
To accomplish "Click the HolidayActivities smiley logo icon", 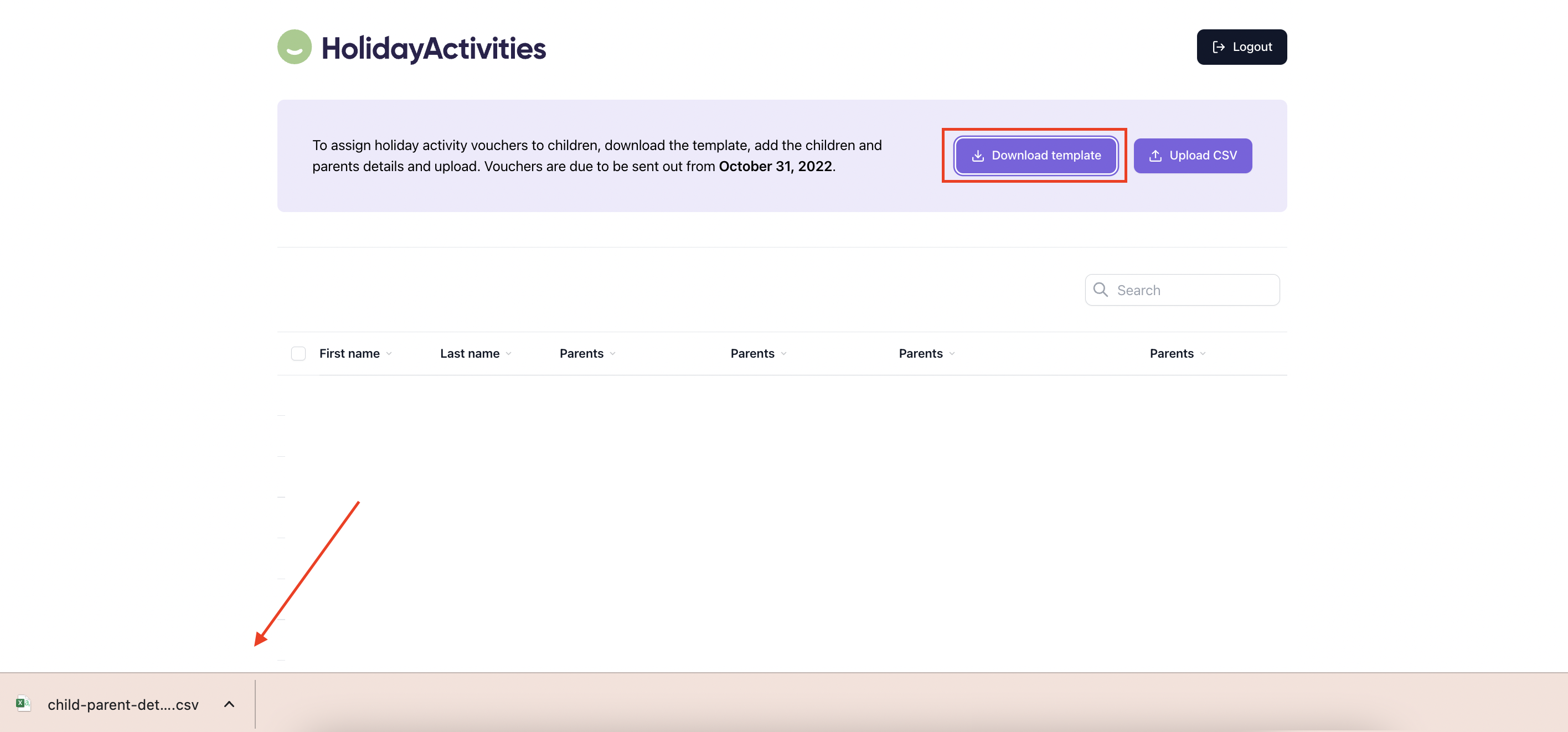I will click(x=294, y=47).
